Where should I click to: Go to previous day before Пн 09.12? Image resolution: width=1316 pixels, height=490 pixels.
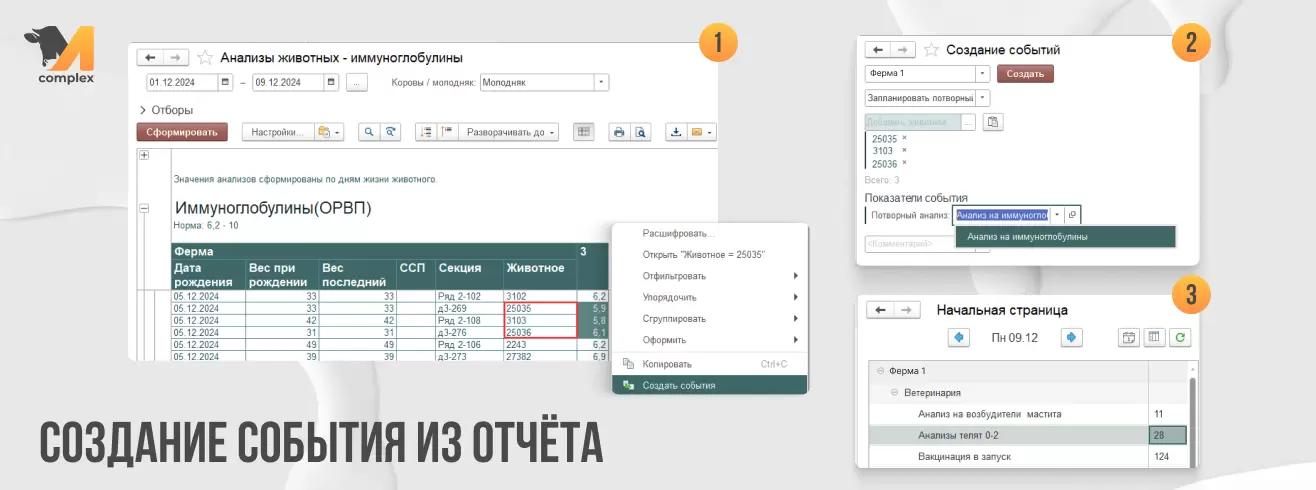958,337
